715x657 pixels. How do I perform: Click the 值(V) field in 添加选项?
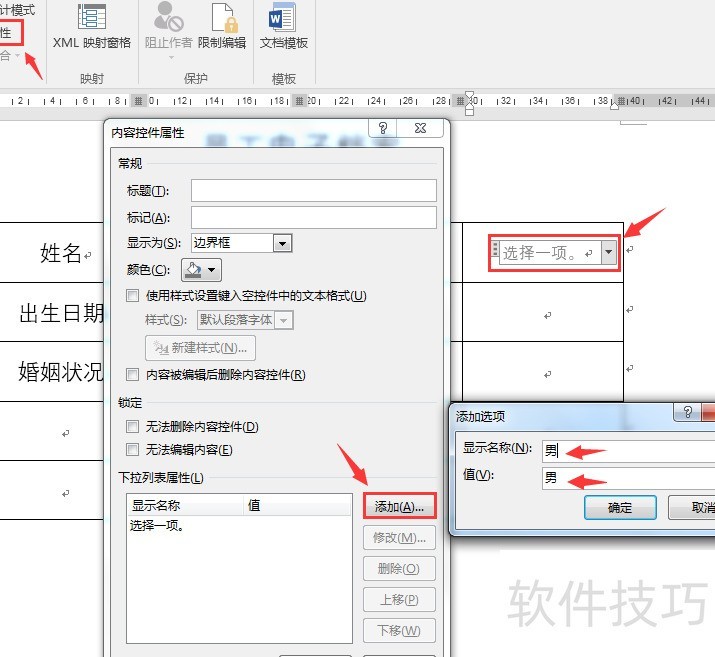tap(628, 478)
